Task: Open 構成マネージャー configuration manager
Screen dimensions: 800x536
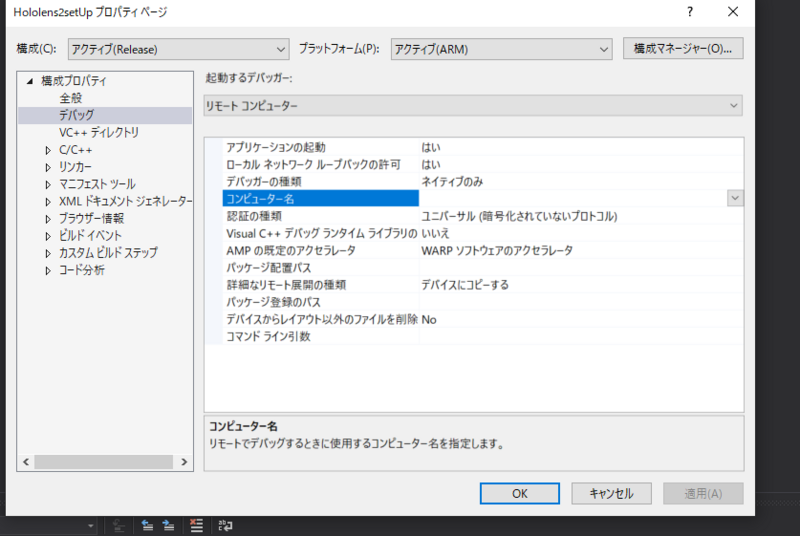Action: click(683, 48)
